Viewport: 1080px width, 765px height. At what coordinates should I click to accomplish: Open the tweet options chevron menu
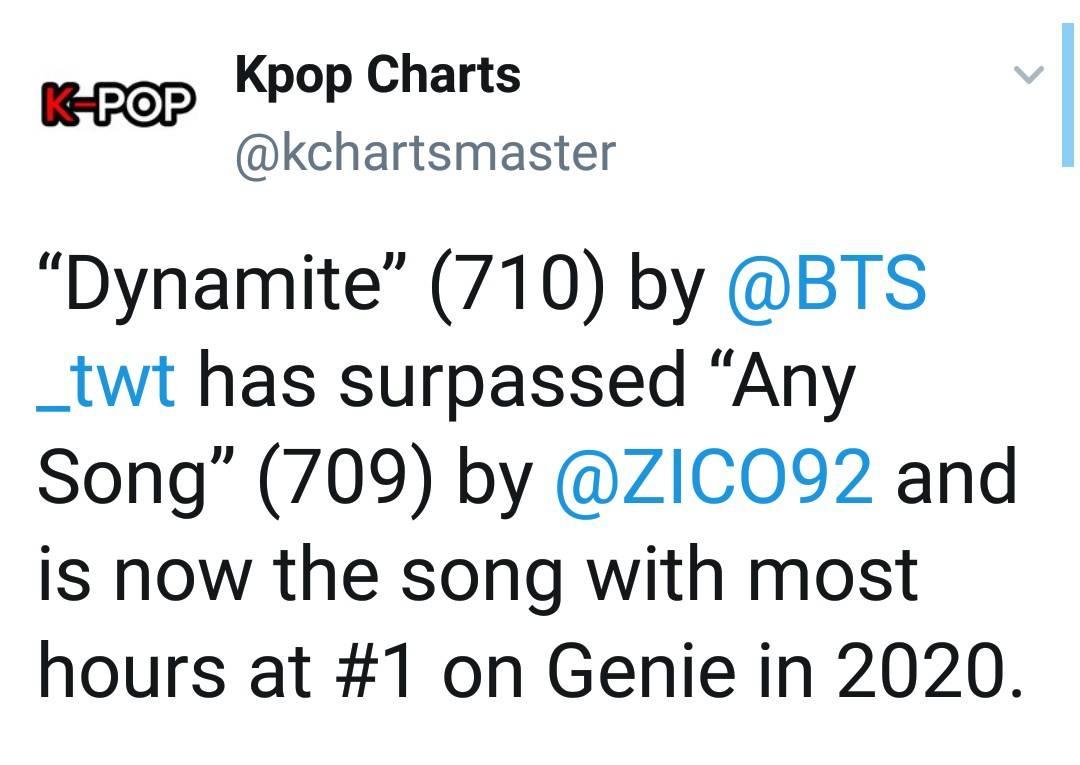(x=1029, y=74)
